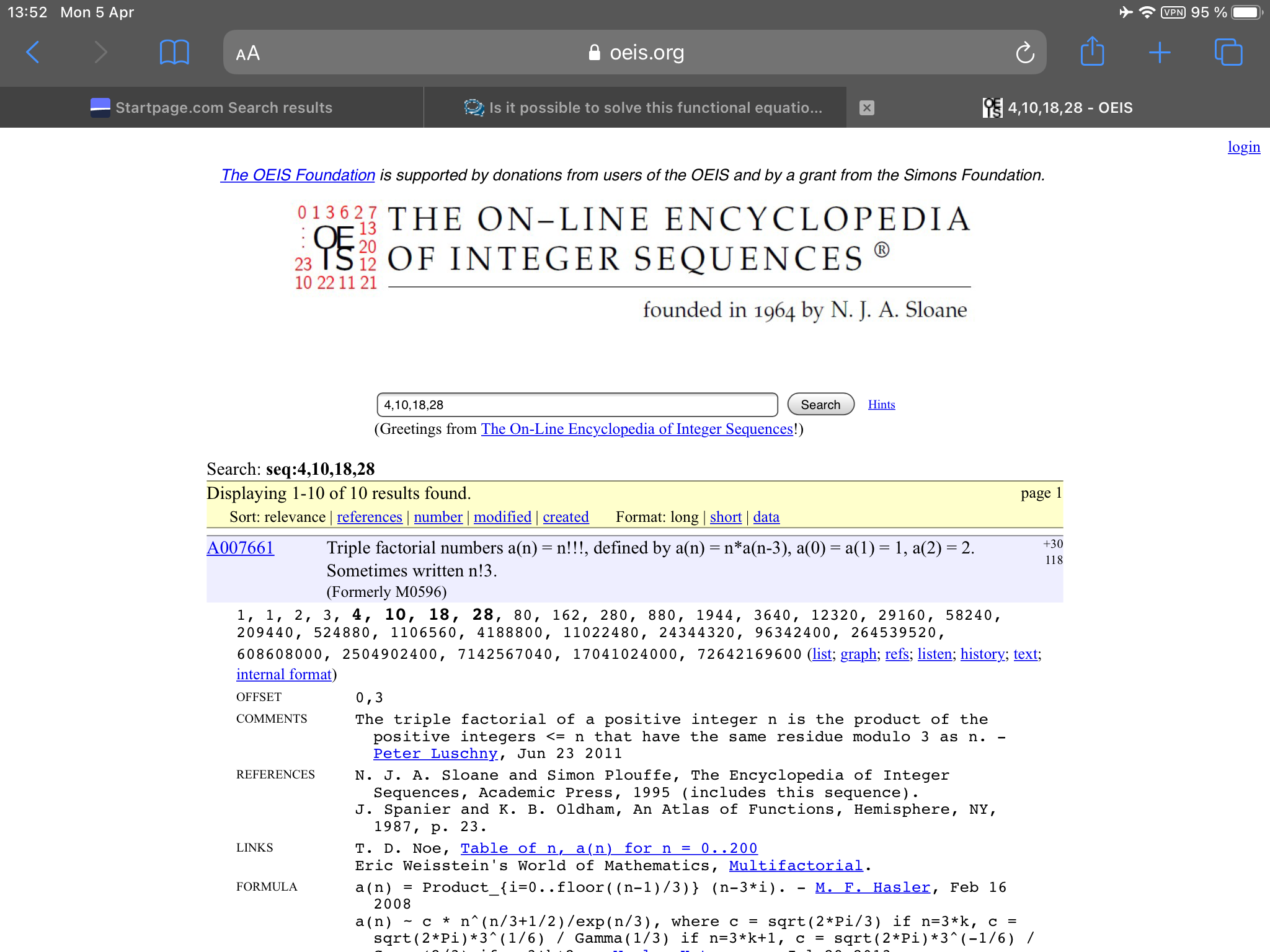
Task: Click the OFFSET label
Action: click(x=259, y=697)
